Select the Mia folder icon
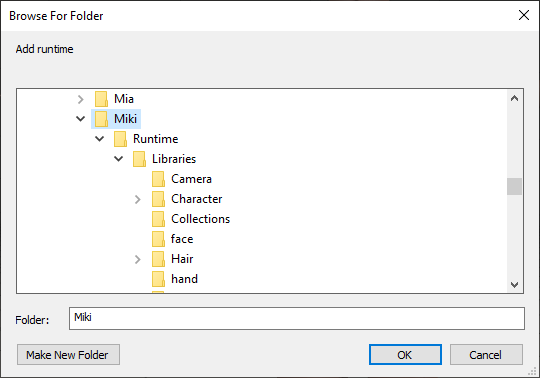 pyautogui.click(x=101, y=99)
